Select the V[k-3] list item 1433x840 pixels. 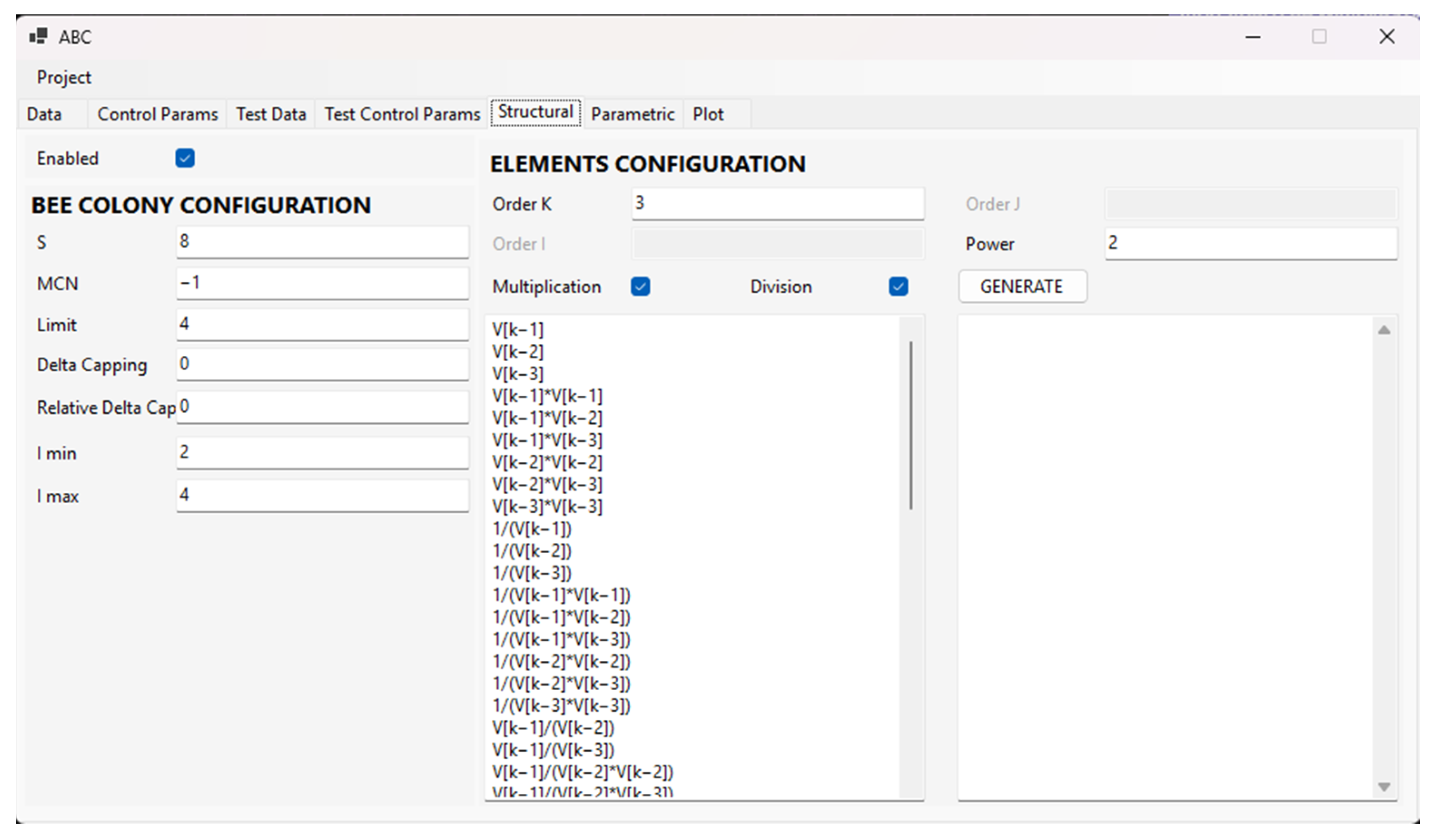[518, 374]
